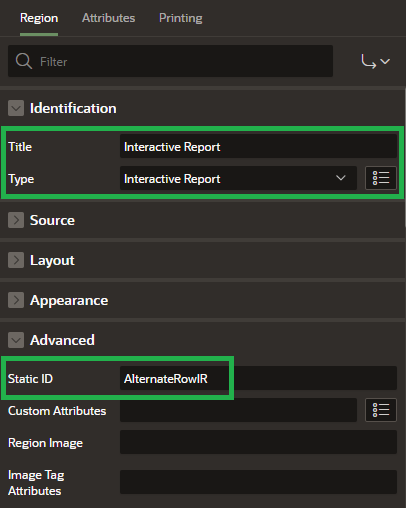This screenshot has width=406, height=508.
Task: Expand the Source section
Action: (x=16, y=220)
